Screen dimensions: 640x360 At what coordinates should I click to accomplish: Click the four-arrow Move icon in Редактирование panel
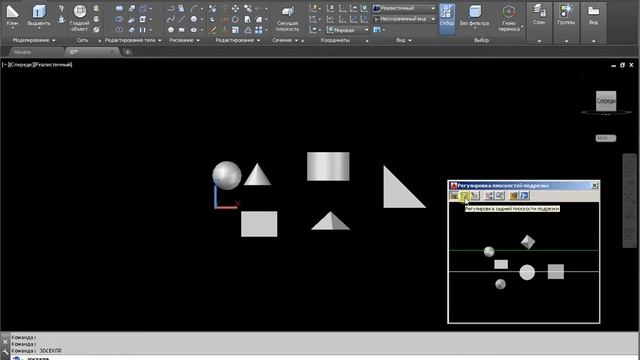pos(236,8)
